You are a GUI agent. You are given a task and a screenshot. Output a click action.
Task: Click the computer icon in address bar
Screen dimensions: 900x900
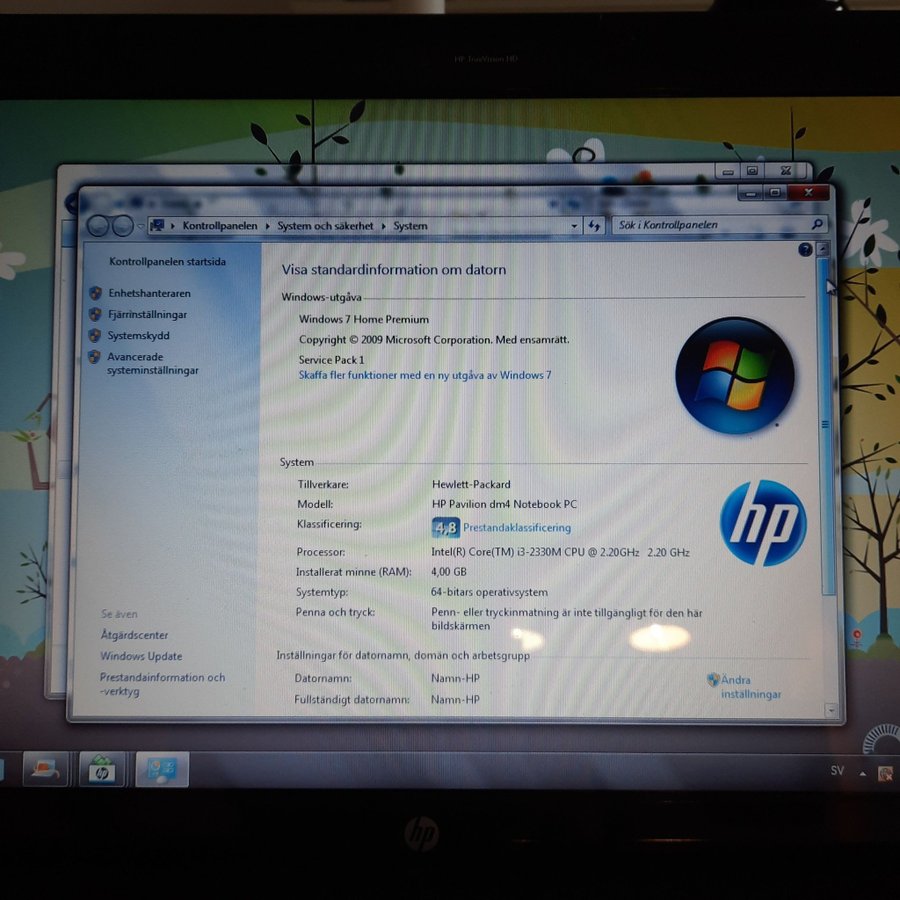[157, 226]
